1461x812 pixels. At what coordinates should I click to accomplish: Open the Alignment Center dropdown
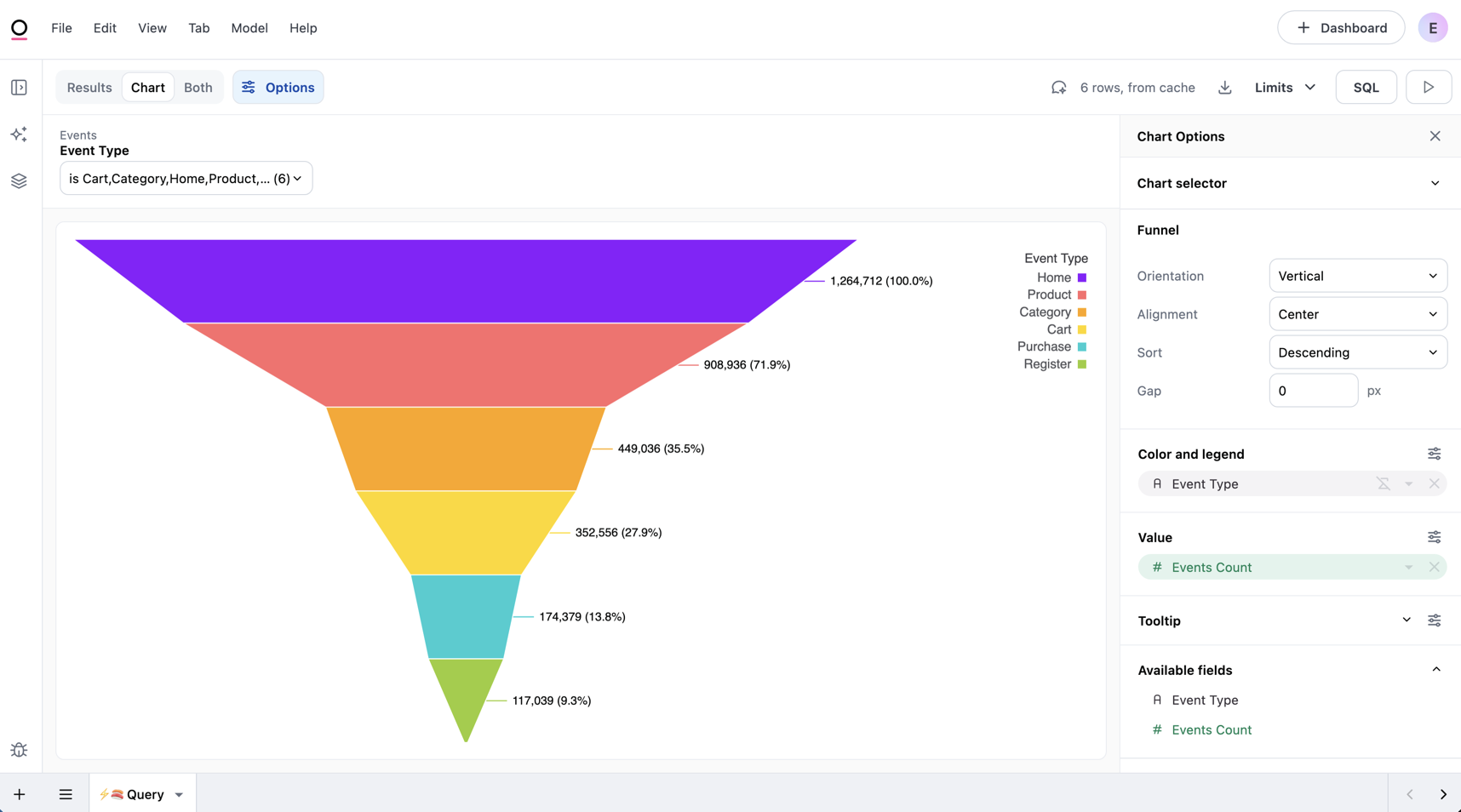click(1358, 314)
